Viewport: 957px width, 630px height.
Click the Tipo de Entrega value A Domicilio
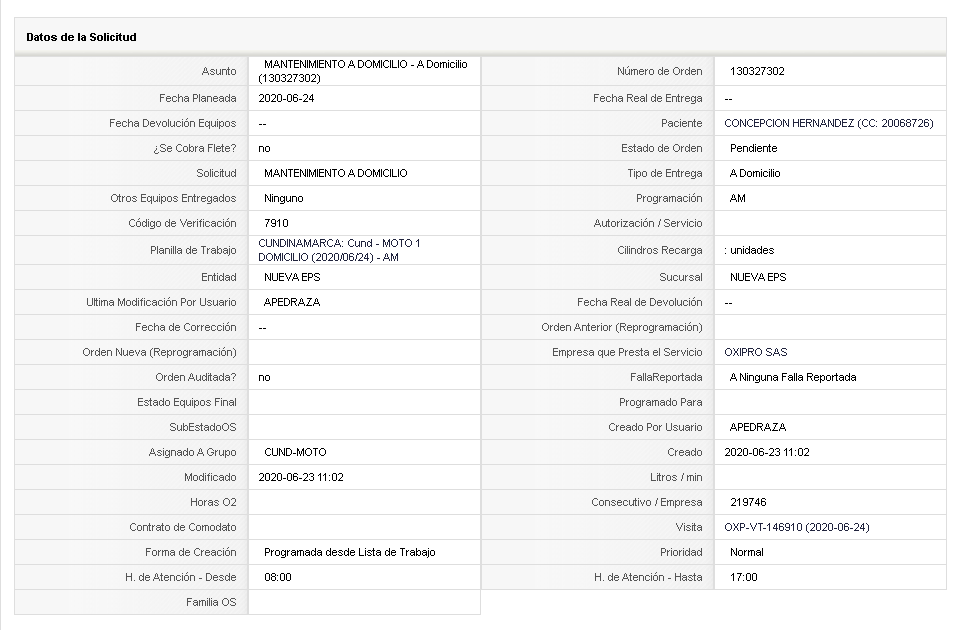pos(755,173)
